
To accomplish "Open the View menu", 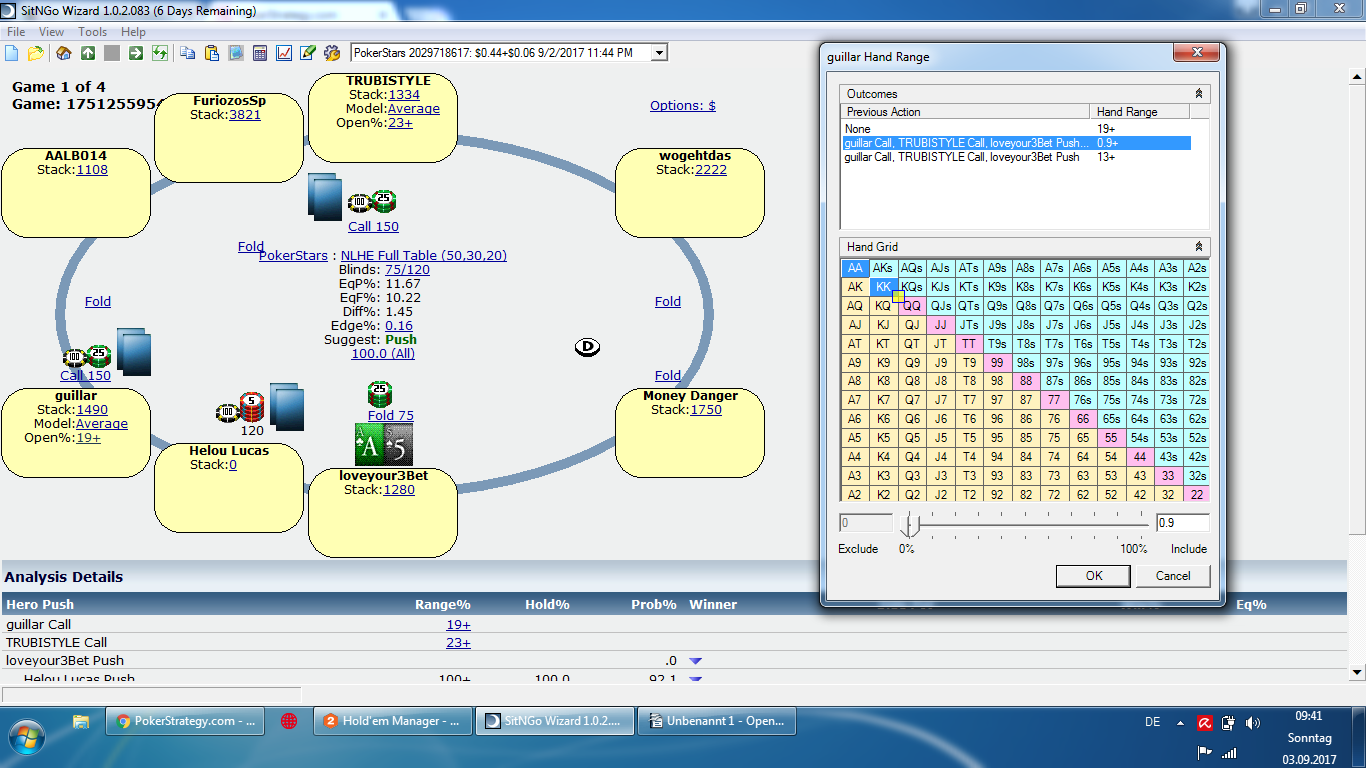I will click(x=51, y=32).
